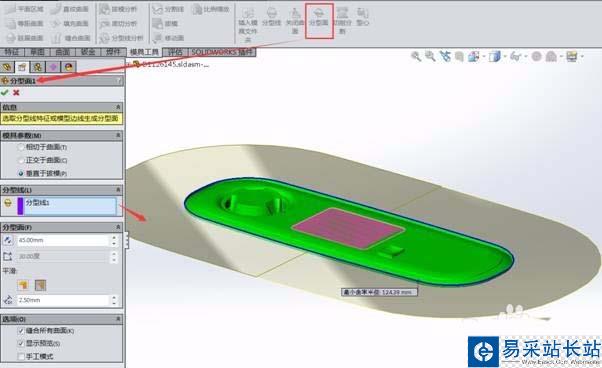Collapse the 选项 (Options) section
The width and height of the screenshot is (602, 368).
coord(118,318)
